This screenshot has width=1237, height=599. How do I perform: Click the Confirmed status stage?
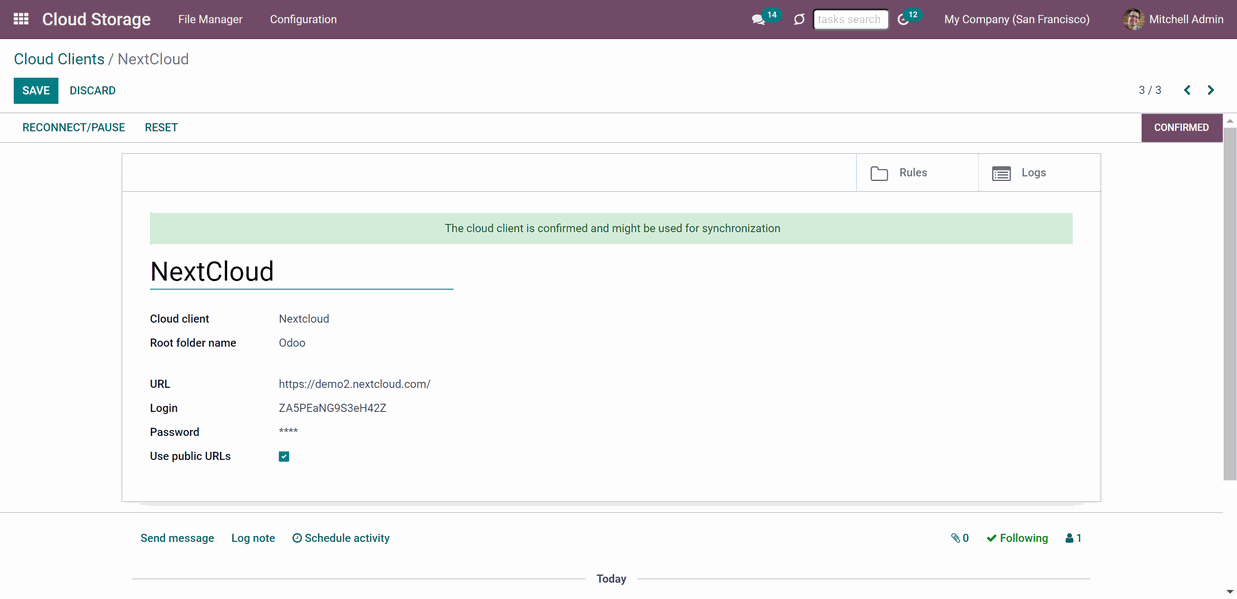point(1181,128)
